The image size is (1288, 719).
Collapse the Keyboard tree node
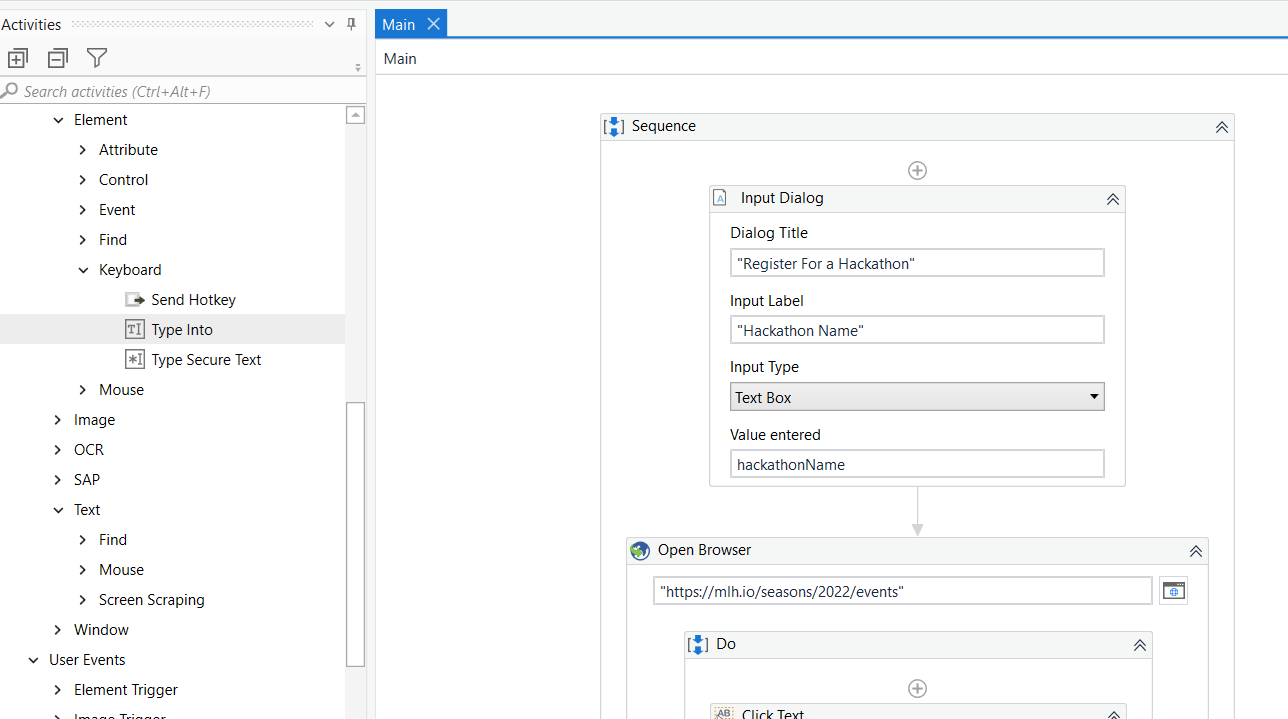point(83,270)
